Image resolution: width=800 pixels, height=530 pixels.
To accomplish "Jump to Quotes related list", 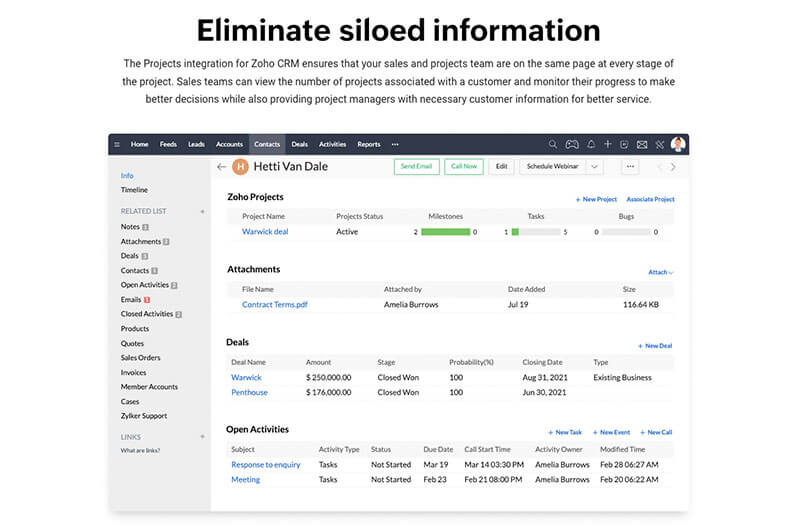I will (132, 343).
